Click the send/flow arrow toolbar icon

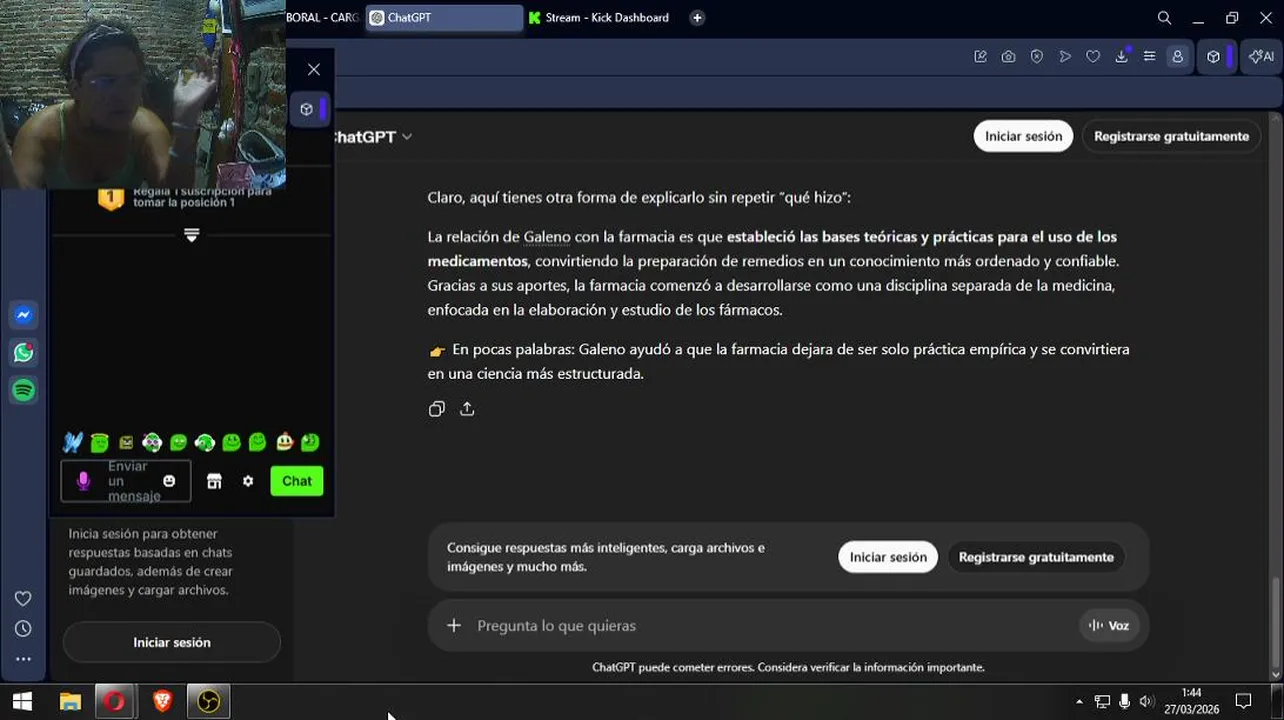1065,57
